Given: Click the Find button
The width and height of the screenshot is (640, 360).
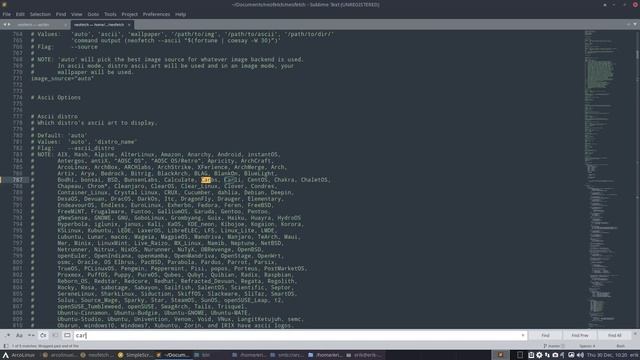Looking at the screenshot, I should (x=545, y=335).
